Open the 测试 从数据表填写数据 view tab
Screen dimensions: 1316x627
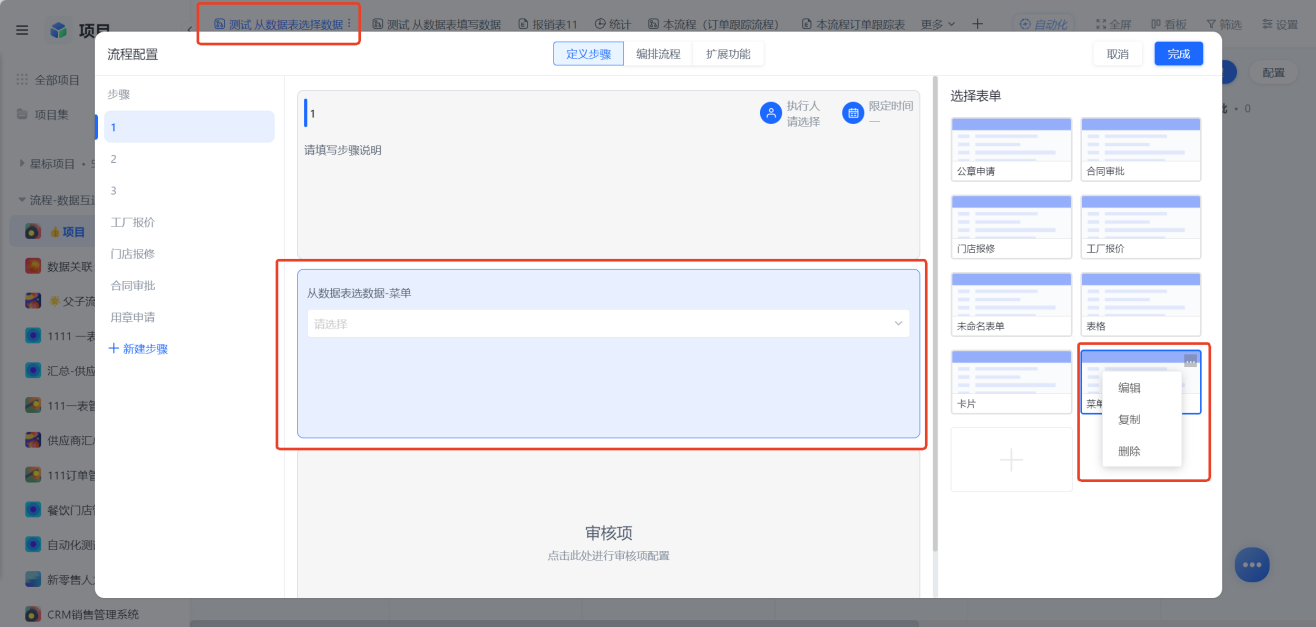[x=436, y=24]
